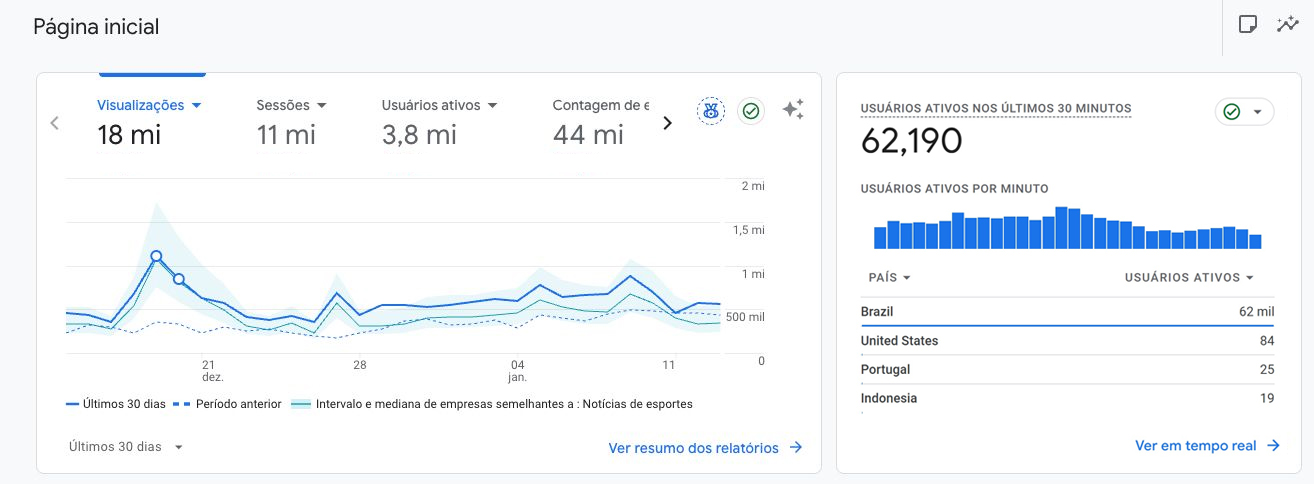
Task: Click the 44 mi event count value
Action: point(588,134)
